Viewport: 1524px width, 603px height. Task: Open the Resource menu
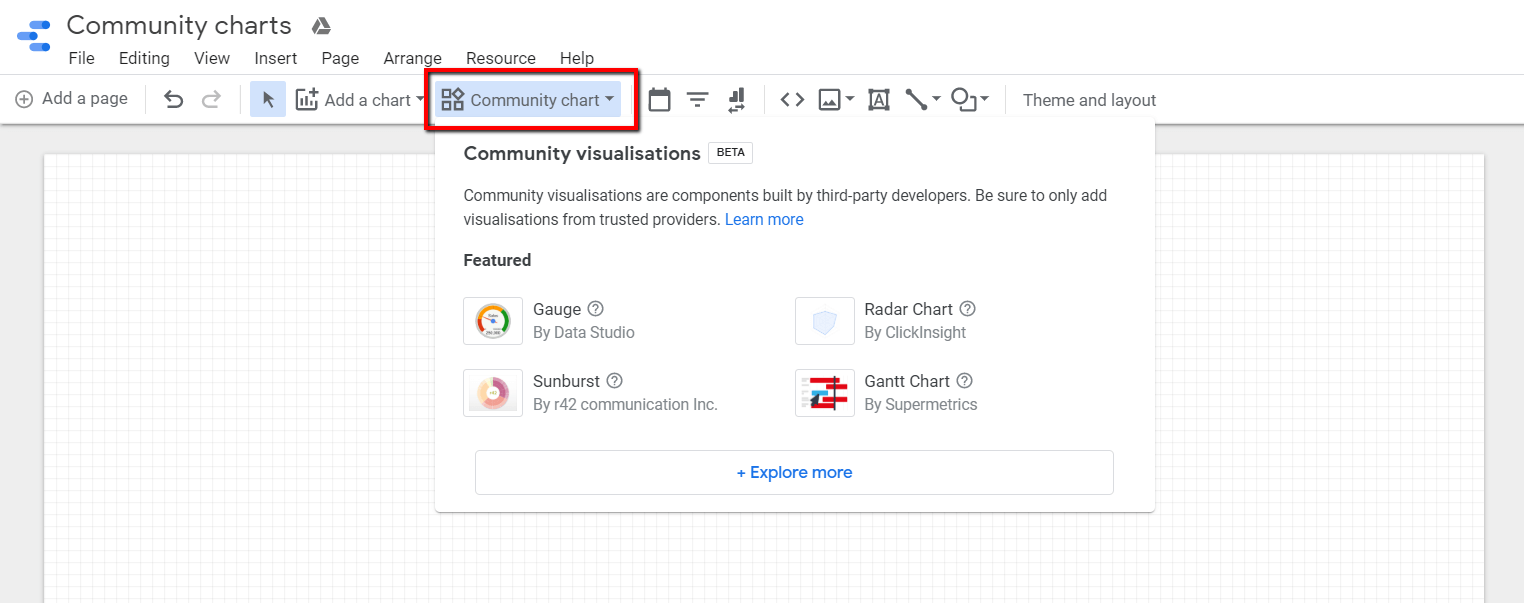tap(501, 58)
